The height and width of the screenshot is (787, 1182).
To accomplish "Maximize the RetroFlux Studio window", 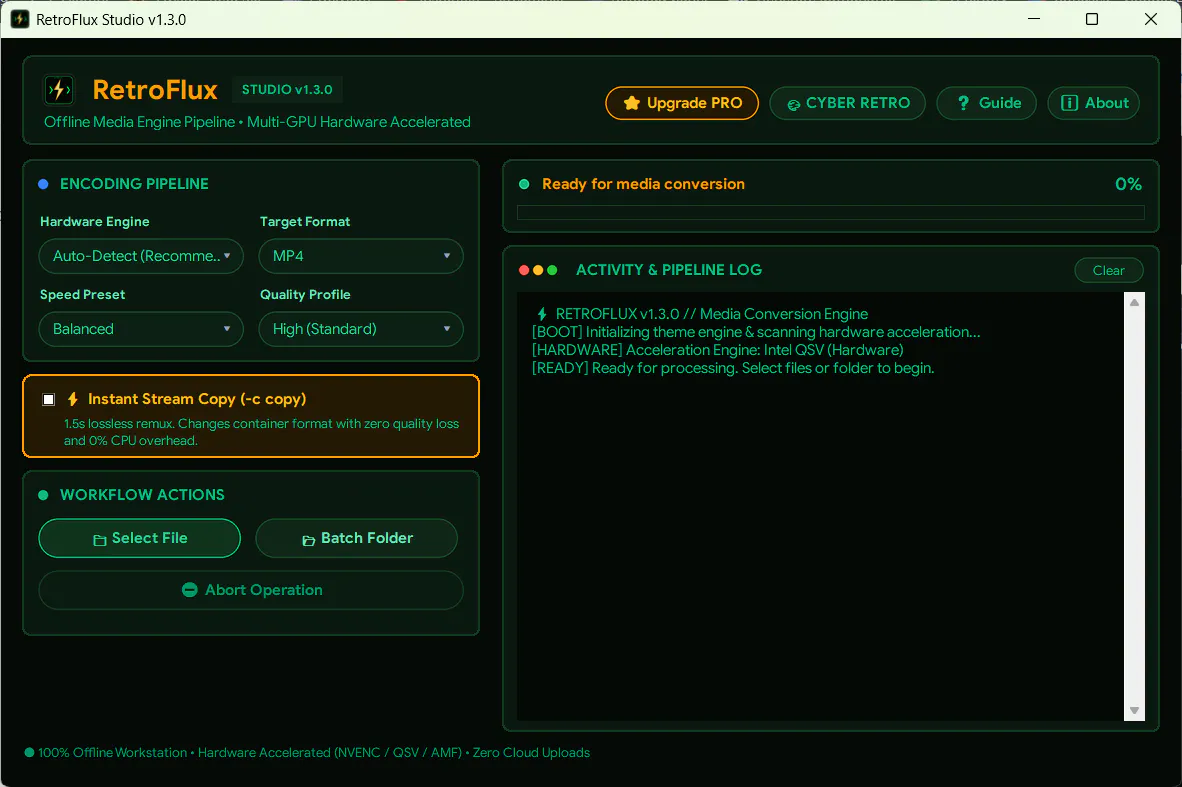I will pyautogui.click(x=1092, y=19).
